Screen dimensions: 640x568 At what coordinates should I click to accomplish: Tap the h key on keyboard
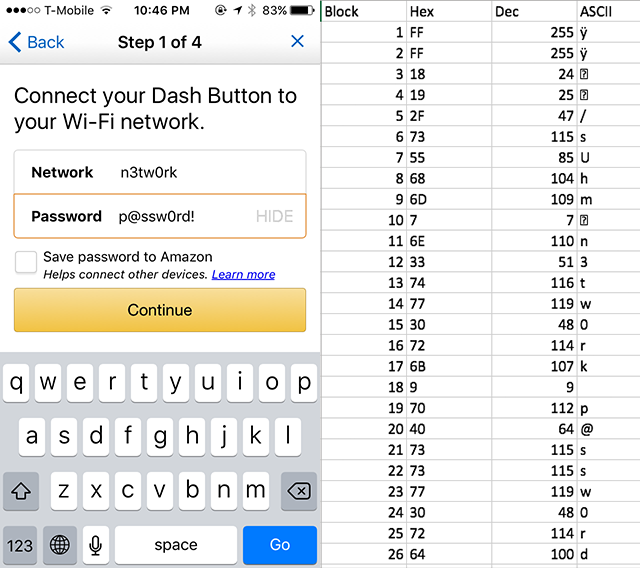point(192,437)
